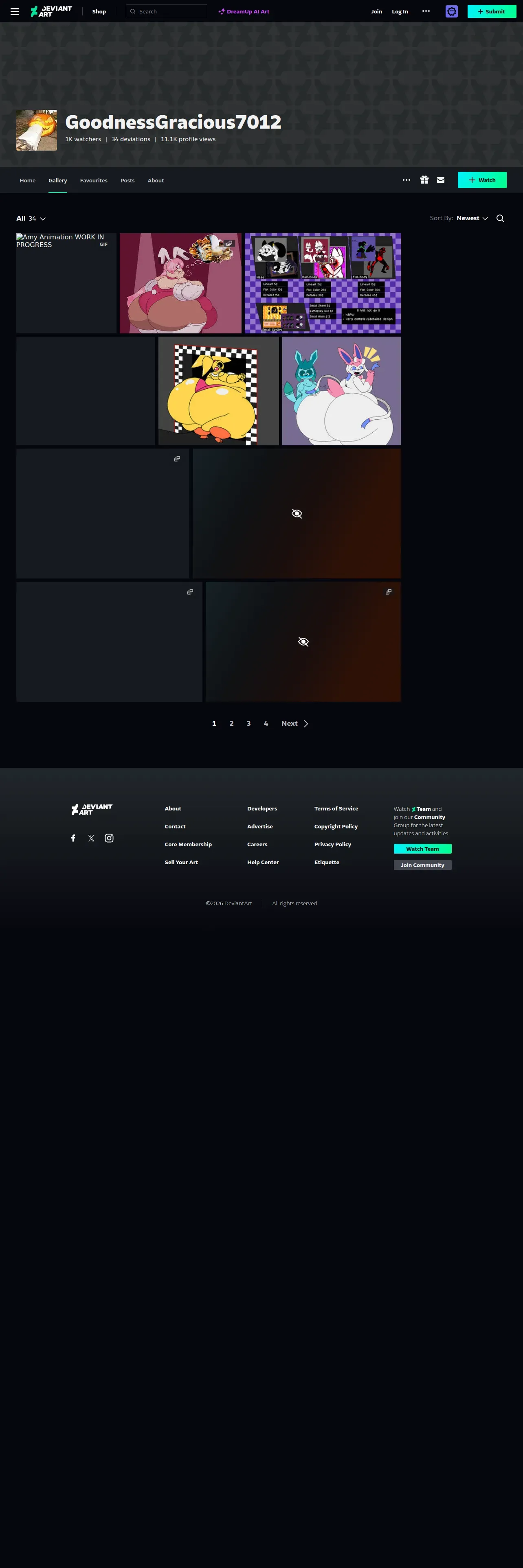
Task: Open the hamburger navigation menu
Action: tap(15, 11)
